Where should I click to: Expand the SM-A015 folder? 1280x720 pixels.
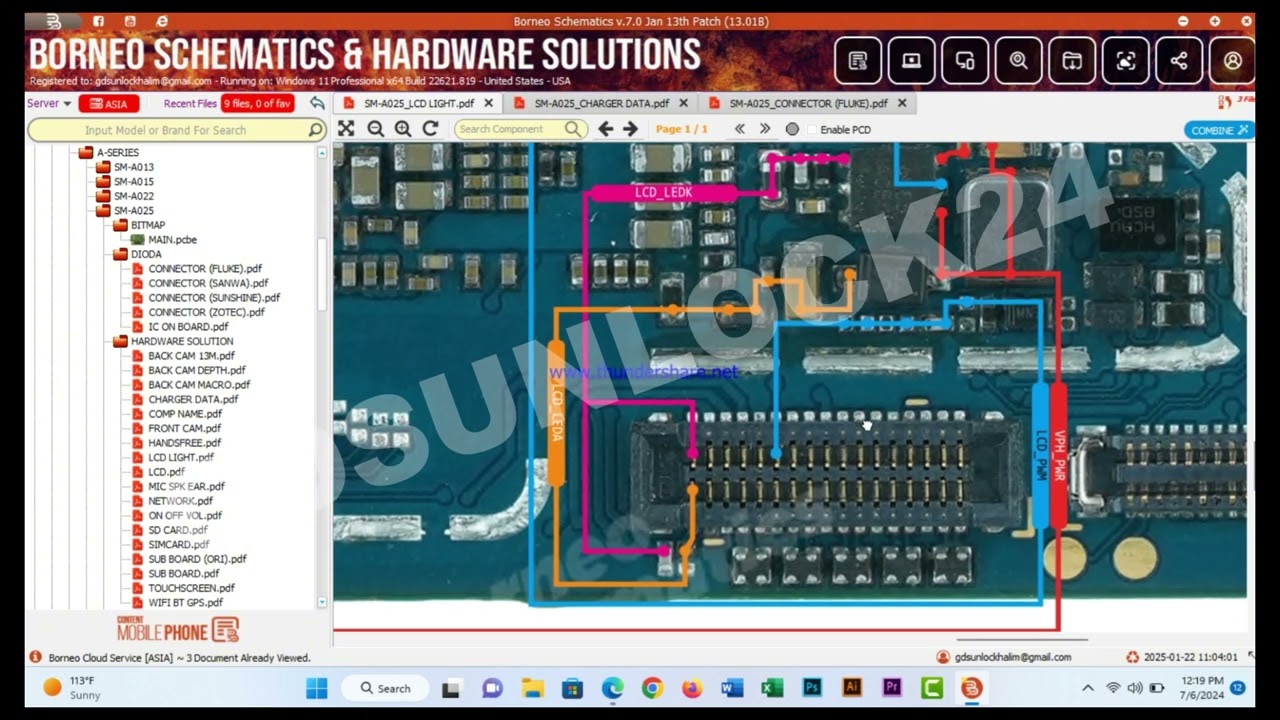click(103, 182)
